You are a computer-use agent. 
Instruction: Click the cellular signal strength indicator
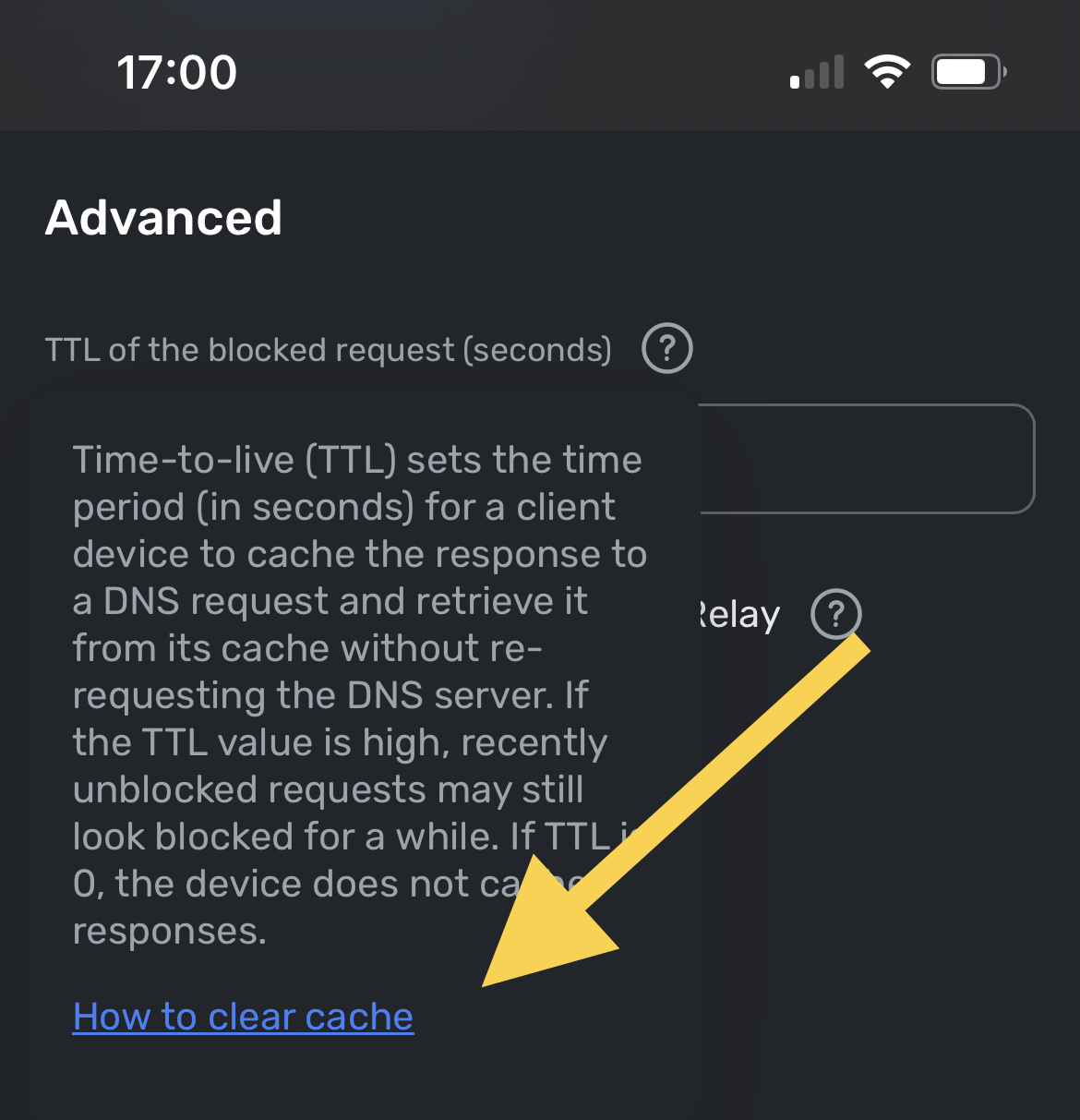[816, 71]
